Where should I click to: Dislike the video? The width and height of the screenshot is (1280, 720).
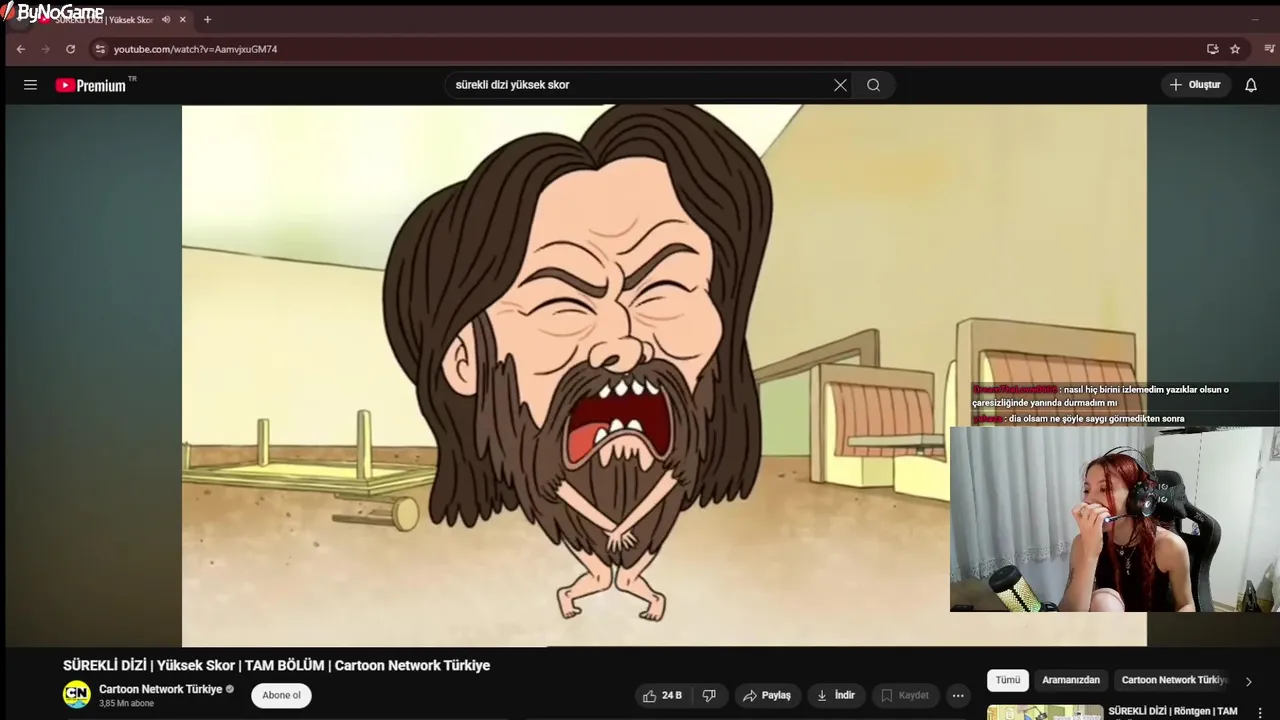(x=709, y=695)
